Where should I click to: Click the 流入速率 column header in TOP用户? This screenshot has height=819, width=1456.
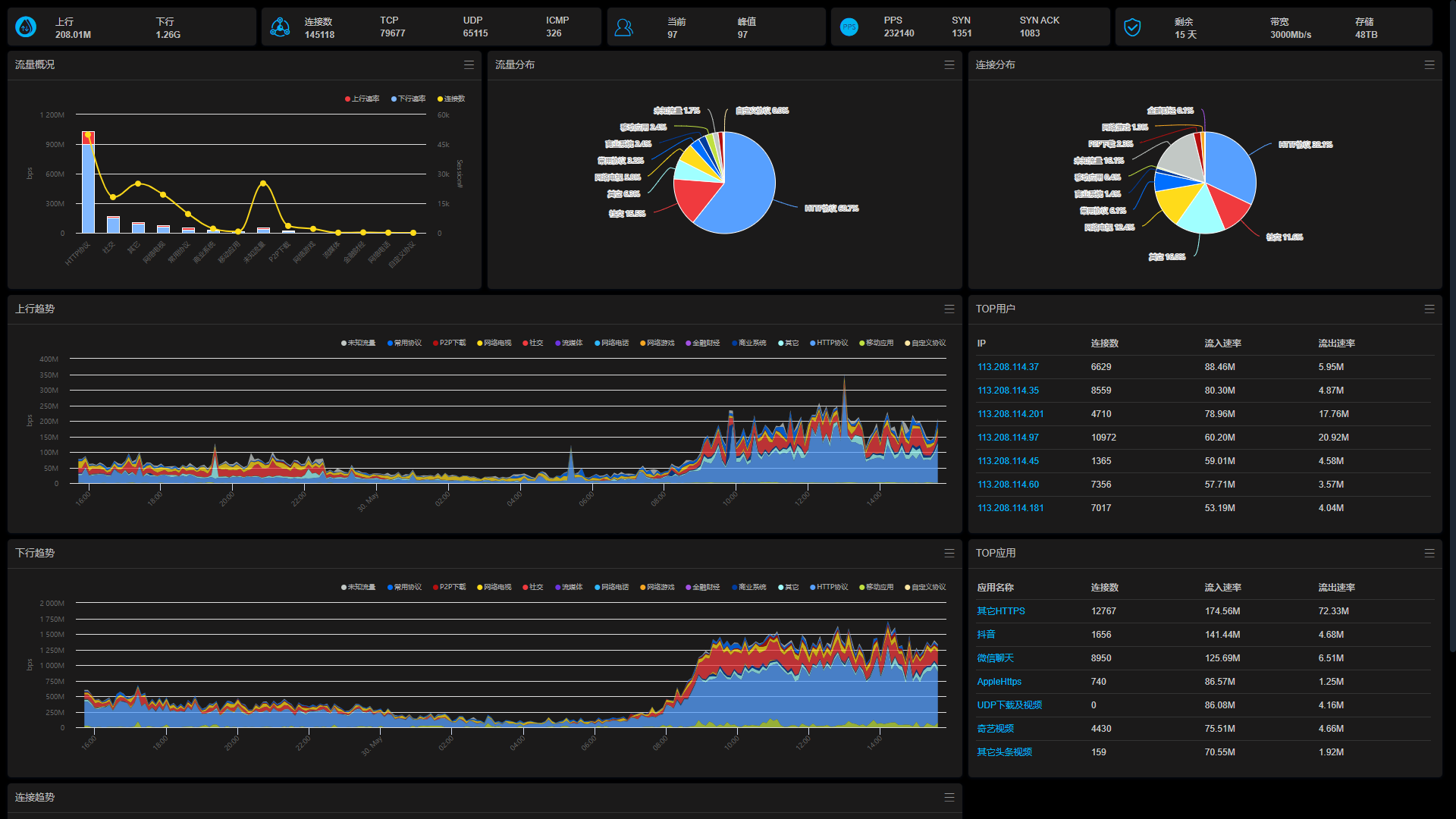point(1222,344)
